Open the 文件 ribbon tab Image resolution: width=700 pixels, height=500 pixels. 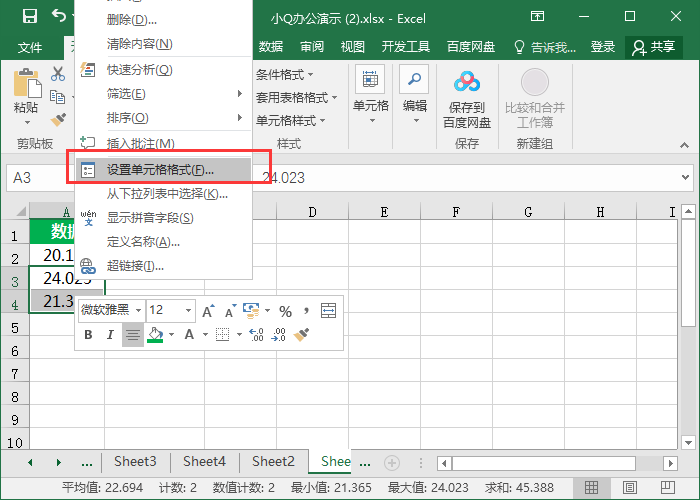pos(30,47)
